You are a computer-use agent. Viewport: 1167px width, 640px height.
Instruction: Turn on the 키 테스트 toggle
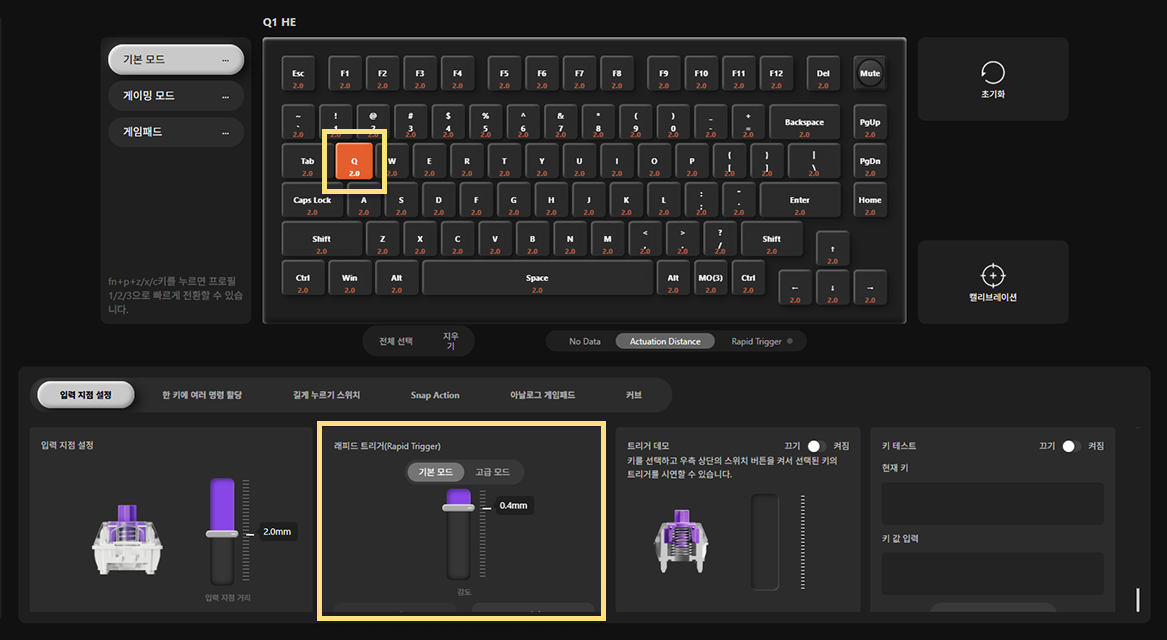pyautogui.click(x=1072, y=446)
